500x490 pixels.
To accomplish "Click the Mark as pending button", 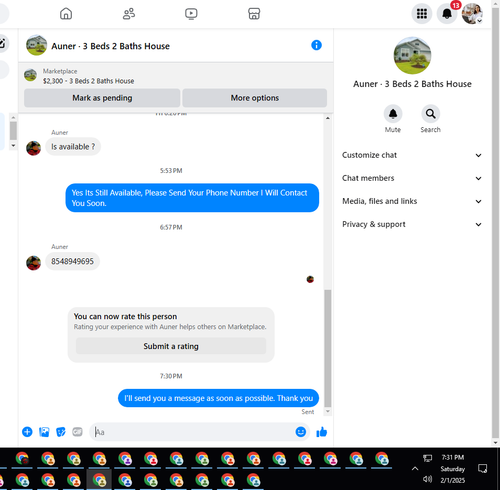I will pyautogui.click(x=102, y=98).
